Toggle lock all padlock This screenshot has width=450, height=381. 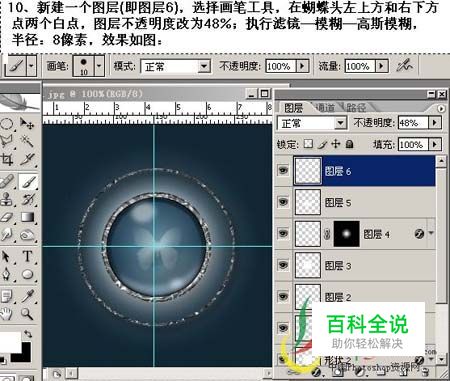pos(349,144)
